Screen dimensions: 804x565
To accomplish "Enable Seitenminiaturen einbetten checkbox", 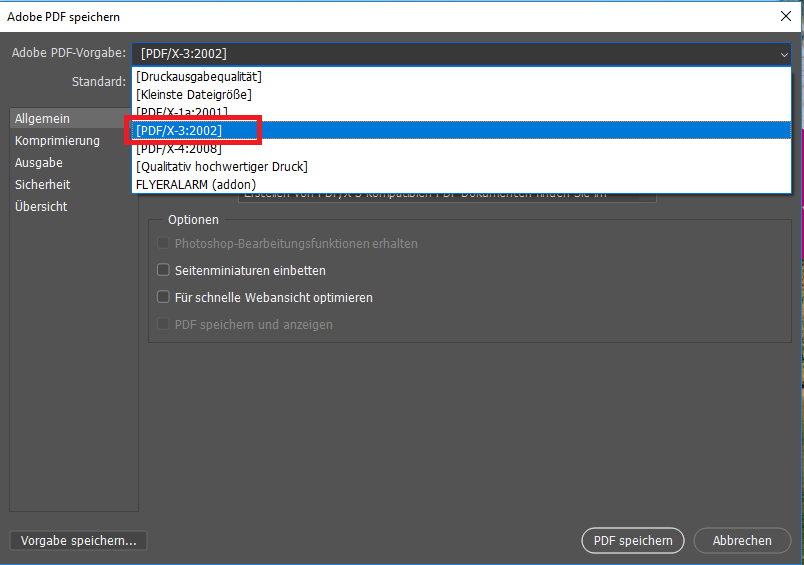I will (164, 271).
